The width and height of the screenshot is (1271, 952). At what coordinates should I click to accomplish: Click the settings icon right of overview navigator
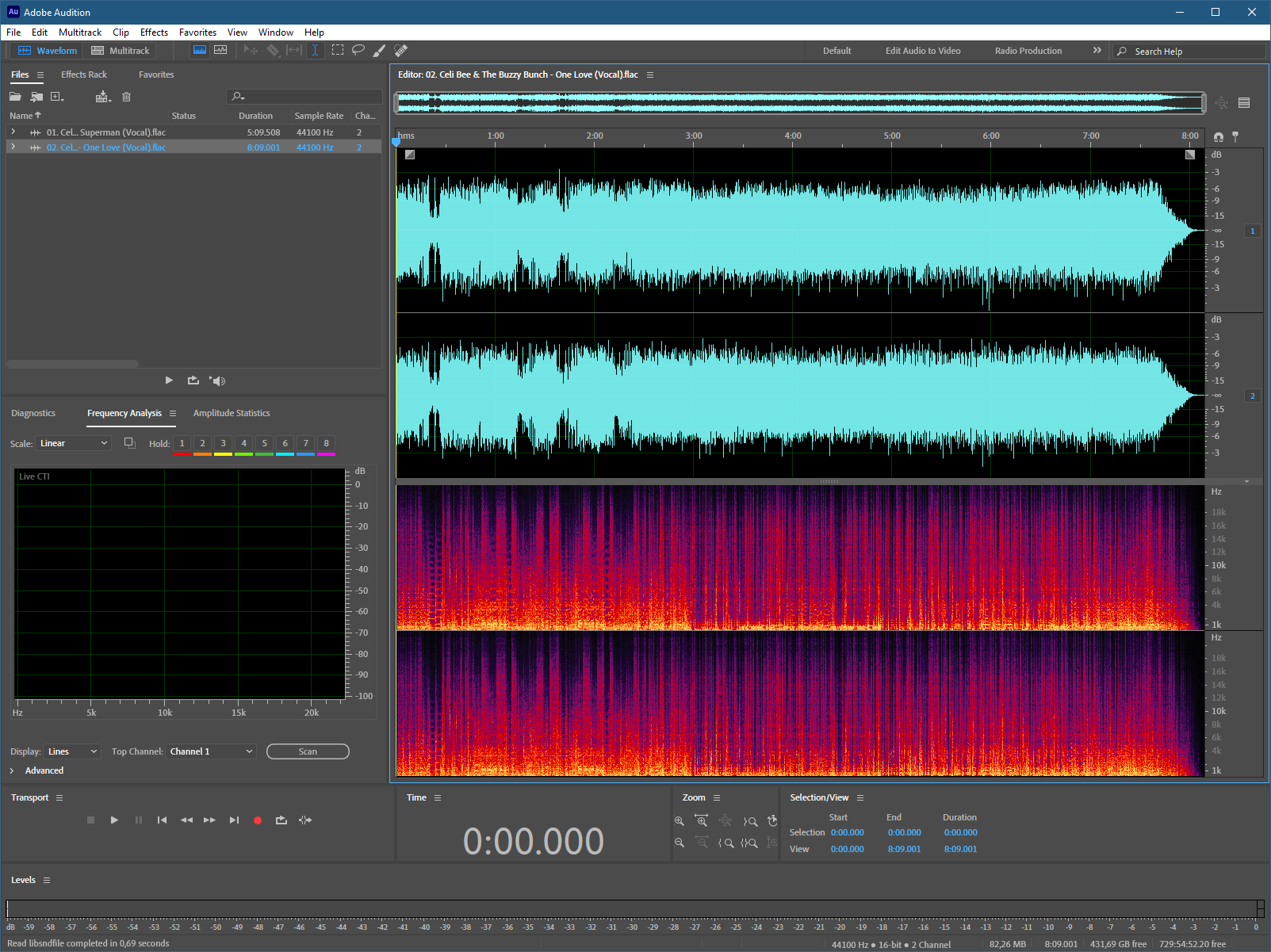[1244, 102]
